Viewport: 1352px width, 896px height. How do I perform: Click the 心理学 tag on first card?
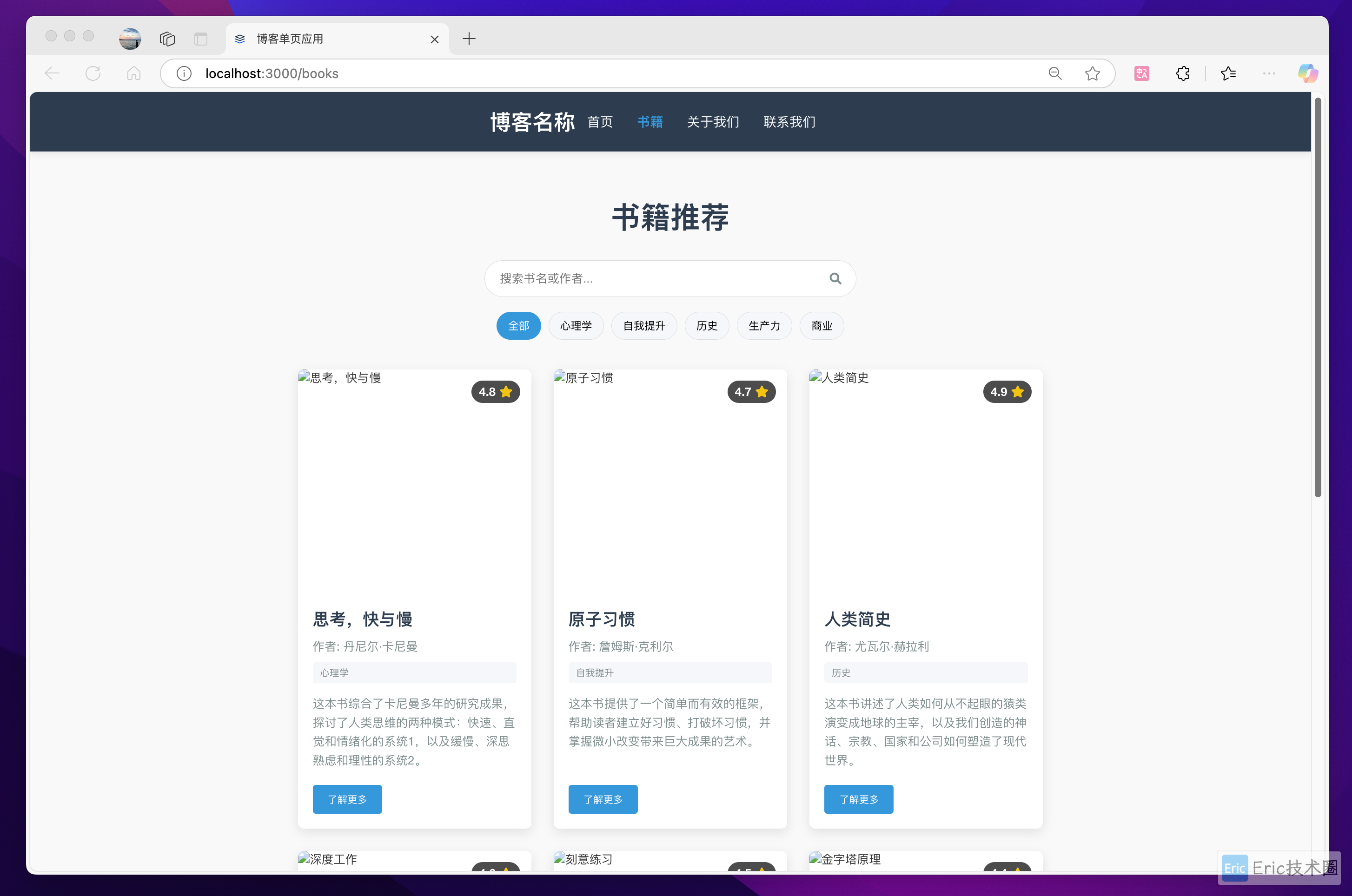click(414, 672)
